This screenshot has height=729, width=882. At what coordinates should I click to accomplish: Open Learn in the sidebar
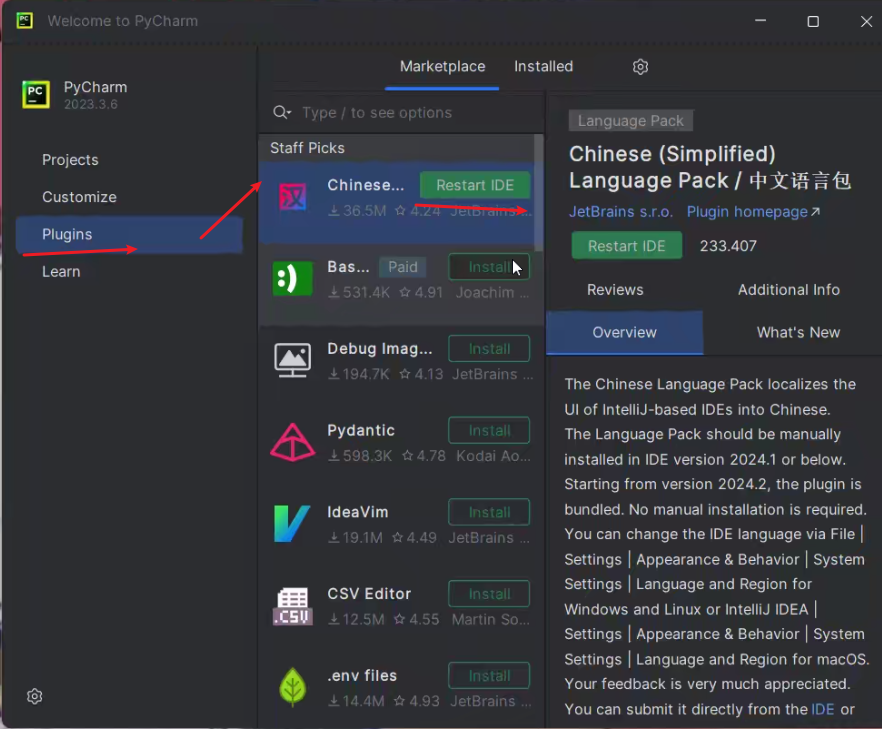pos(61,272)
